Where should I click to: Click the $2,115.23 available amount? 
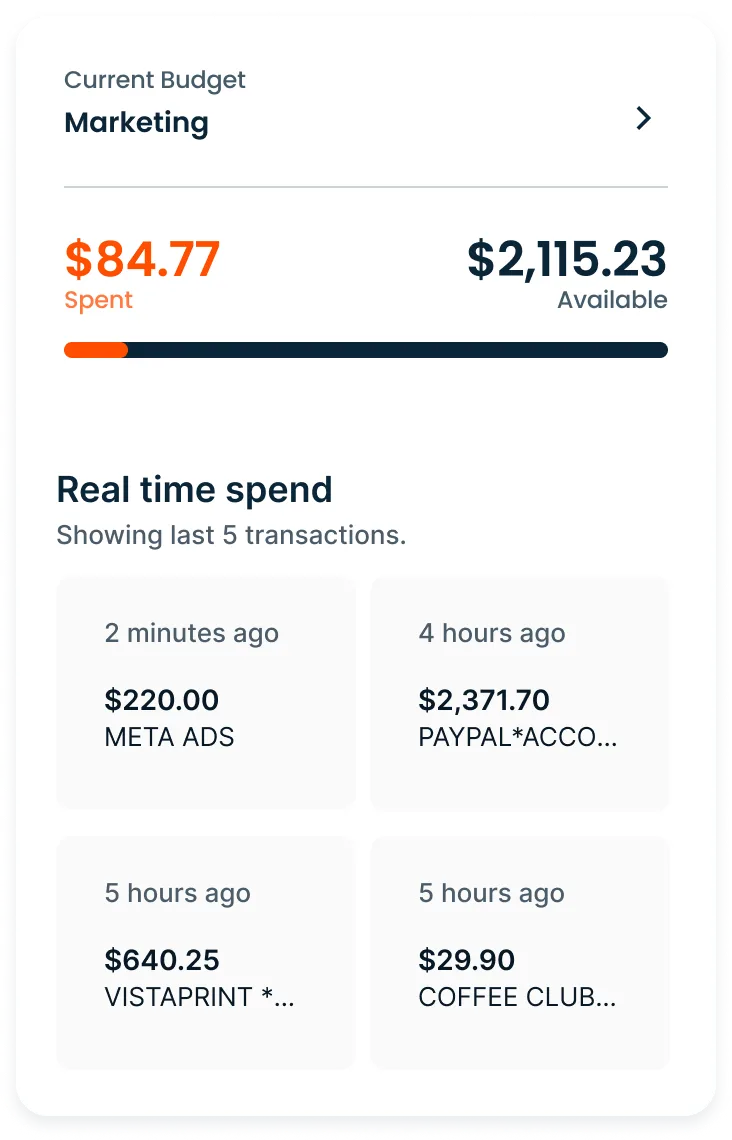point(566,259)
